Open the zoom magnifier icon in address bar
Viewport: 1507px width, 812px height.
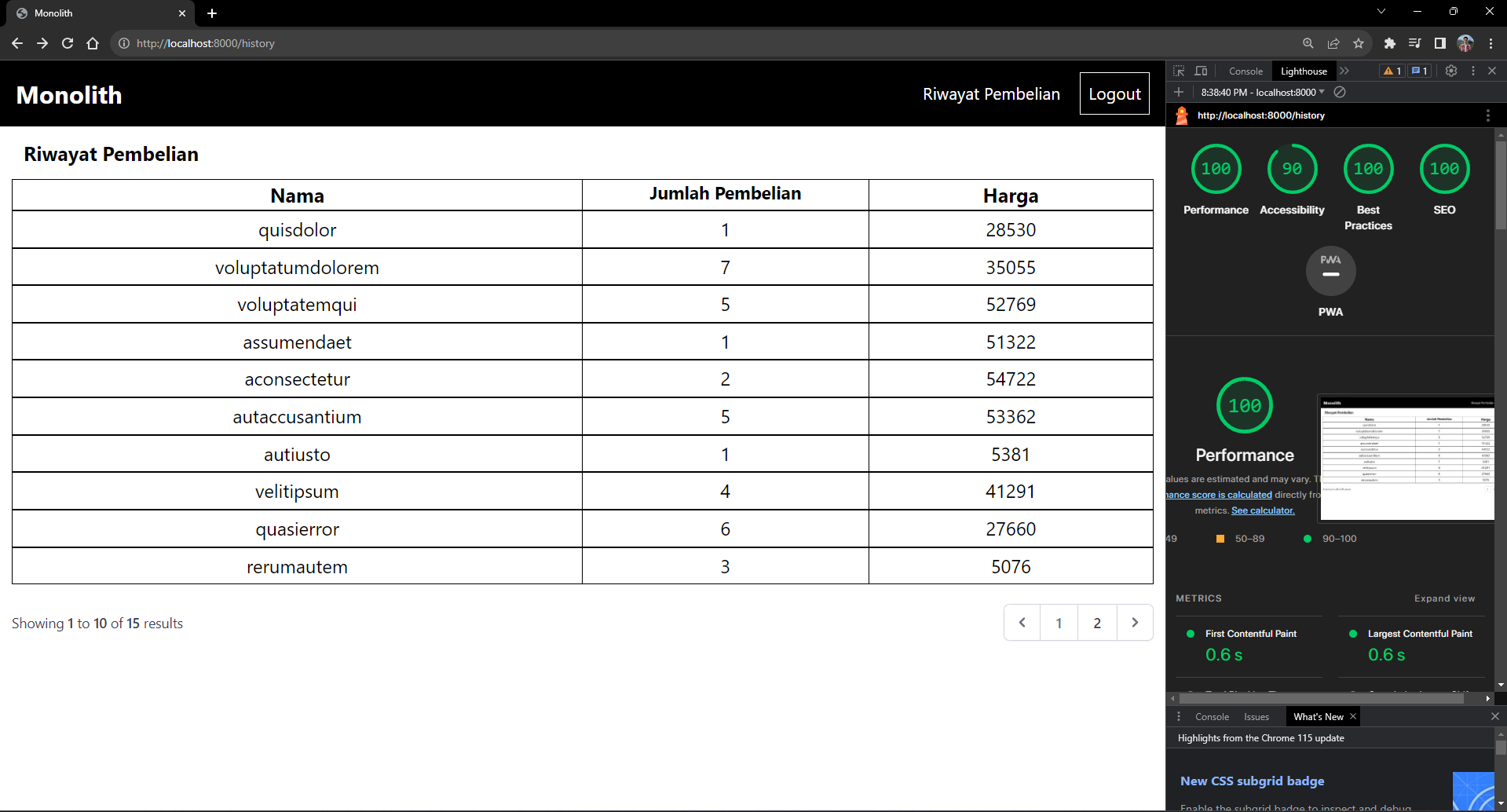tap(1308, 43)
